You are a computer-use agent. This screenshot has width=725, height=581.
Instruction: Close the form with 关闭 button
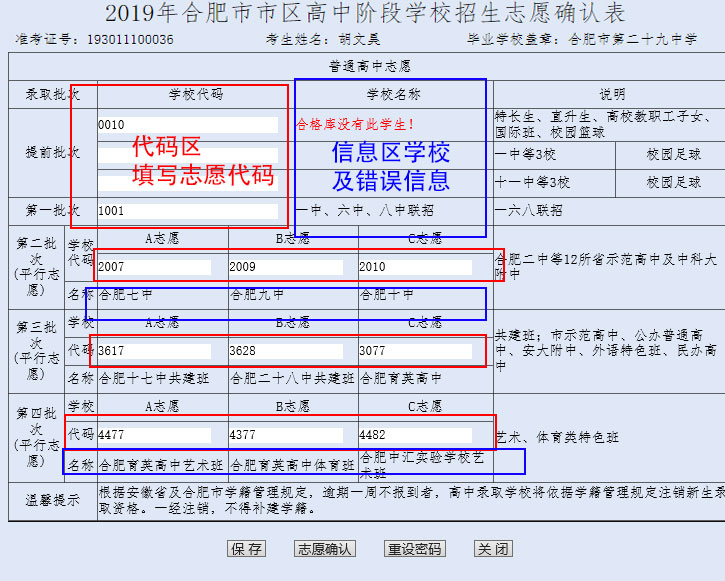pos(492,549)
